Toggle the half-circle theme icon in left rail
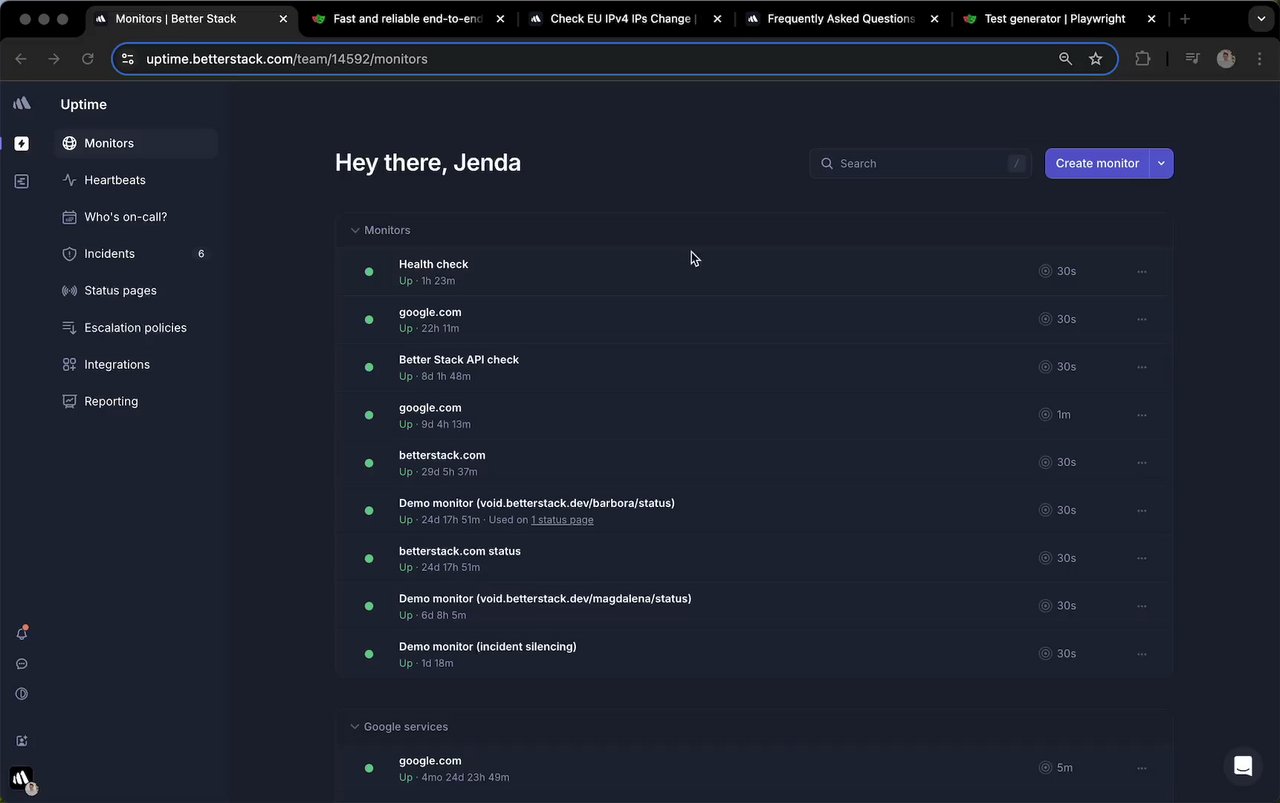The height and width of the screenshot is (803, 1280). tap(22, 694)
